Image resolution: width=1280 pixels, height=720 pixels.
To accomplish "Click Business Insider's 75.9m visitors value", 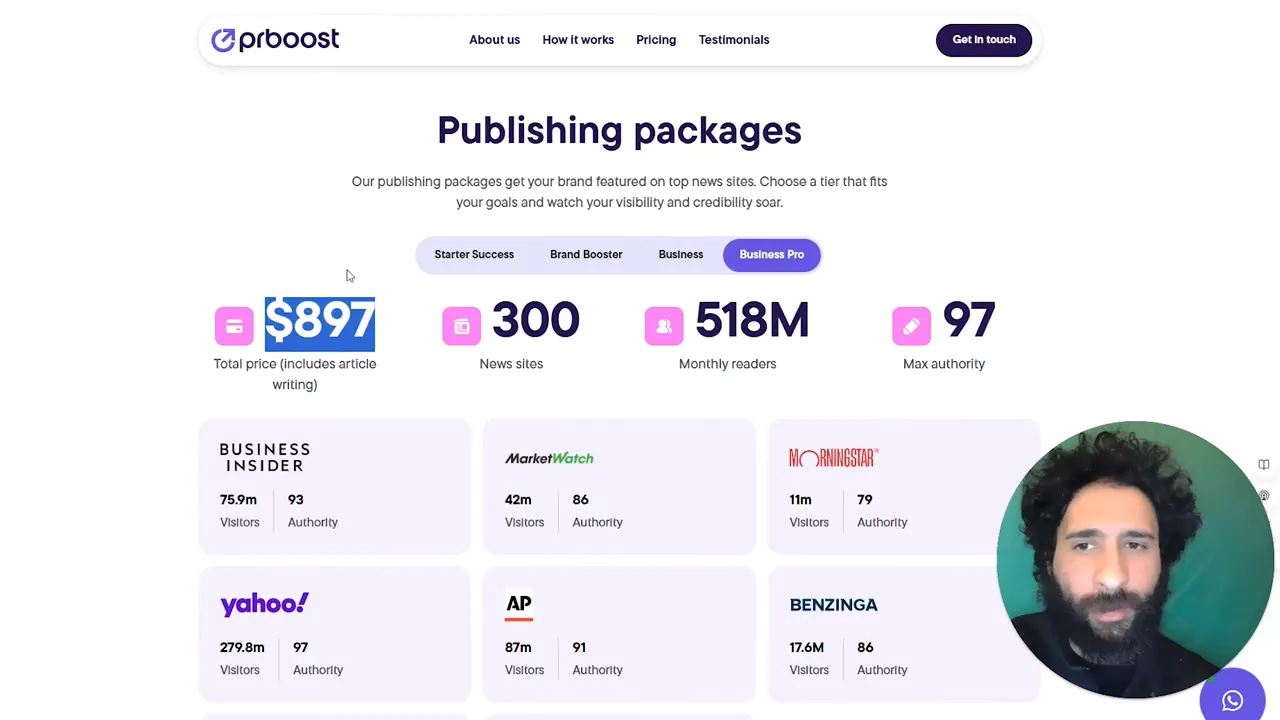I will click(238, 500).
